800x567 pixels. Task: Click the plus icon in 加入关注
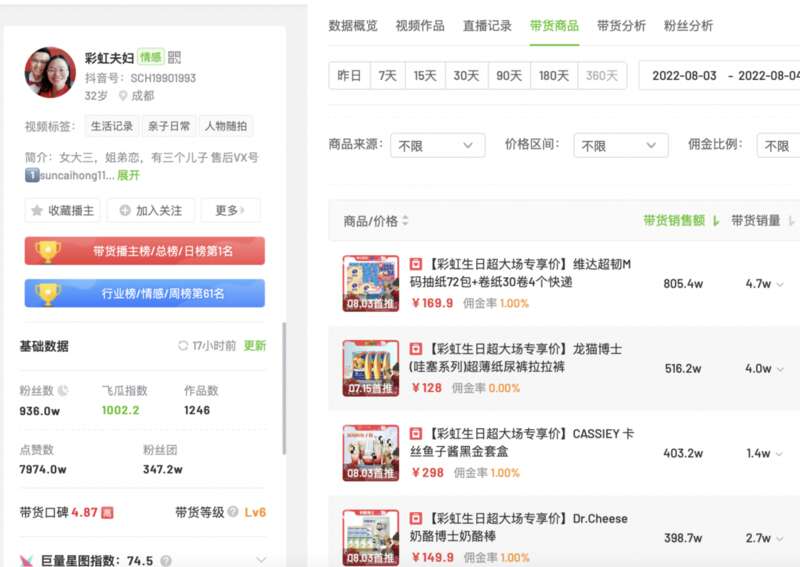pos(125,210)
